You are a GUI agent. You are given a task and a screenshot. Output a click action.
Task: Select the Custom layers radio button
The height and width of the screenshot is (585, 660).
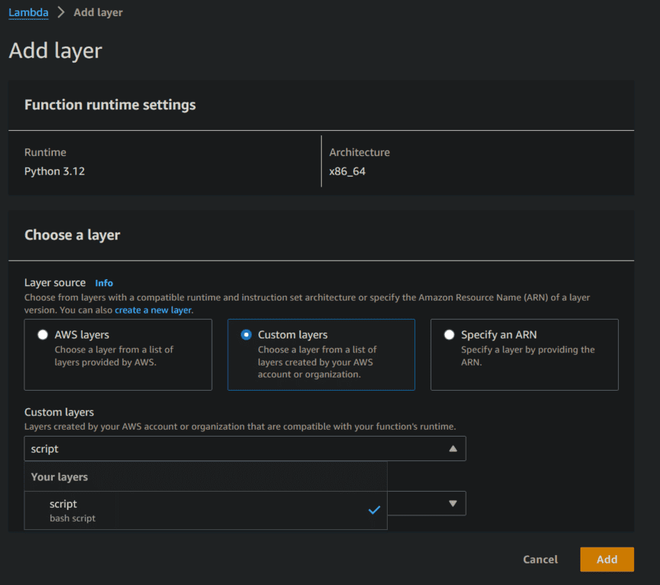point(246,335)
